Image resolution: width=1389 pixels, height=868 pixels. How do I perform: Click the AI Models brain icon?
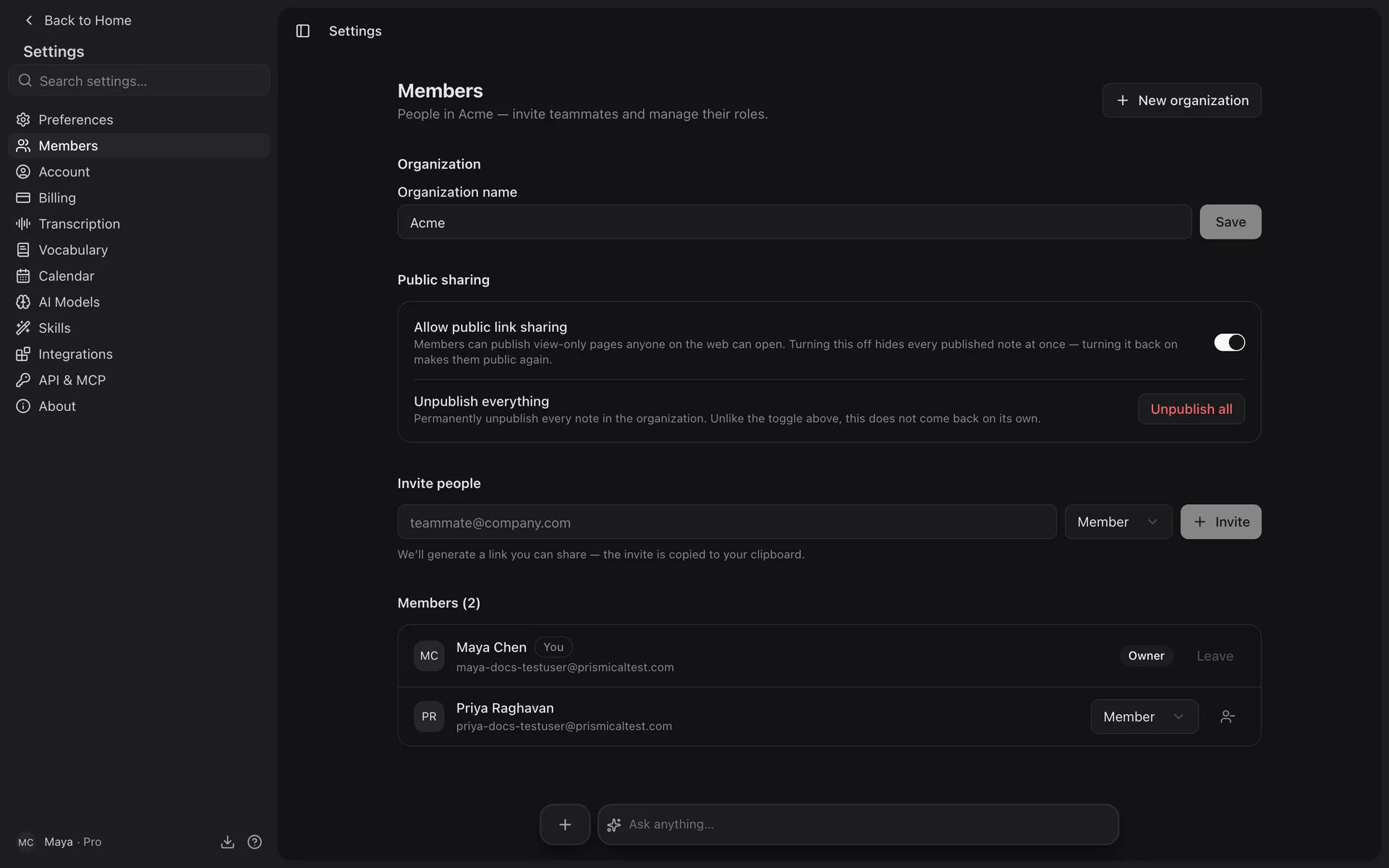point(23,302)
